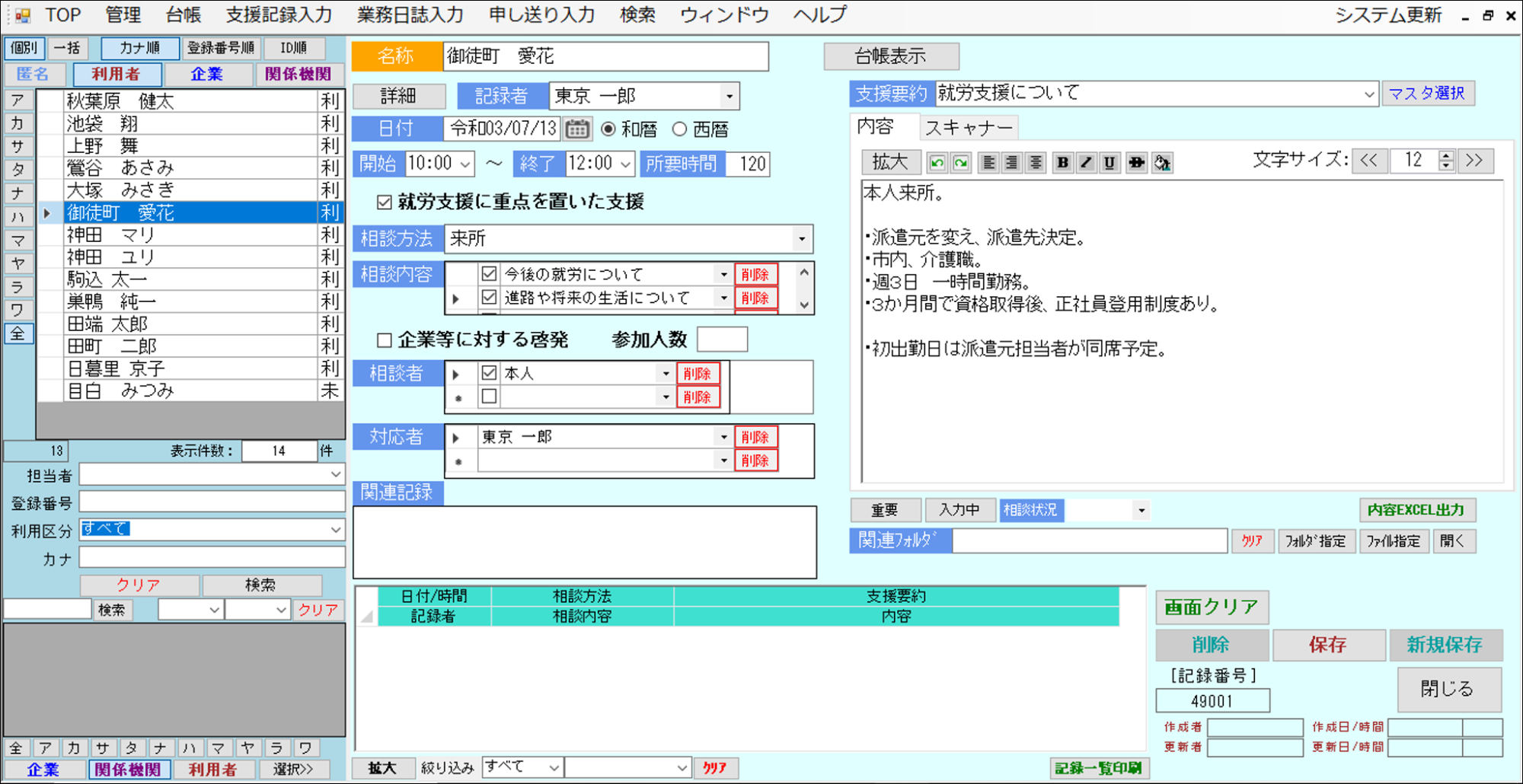Open the 相談状況 dropdown
1523x784 pixels.
coord(1141,511)
